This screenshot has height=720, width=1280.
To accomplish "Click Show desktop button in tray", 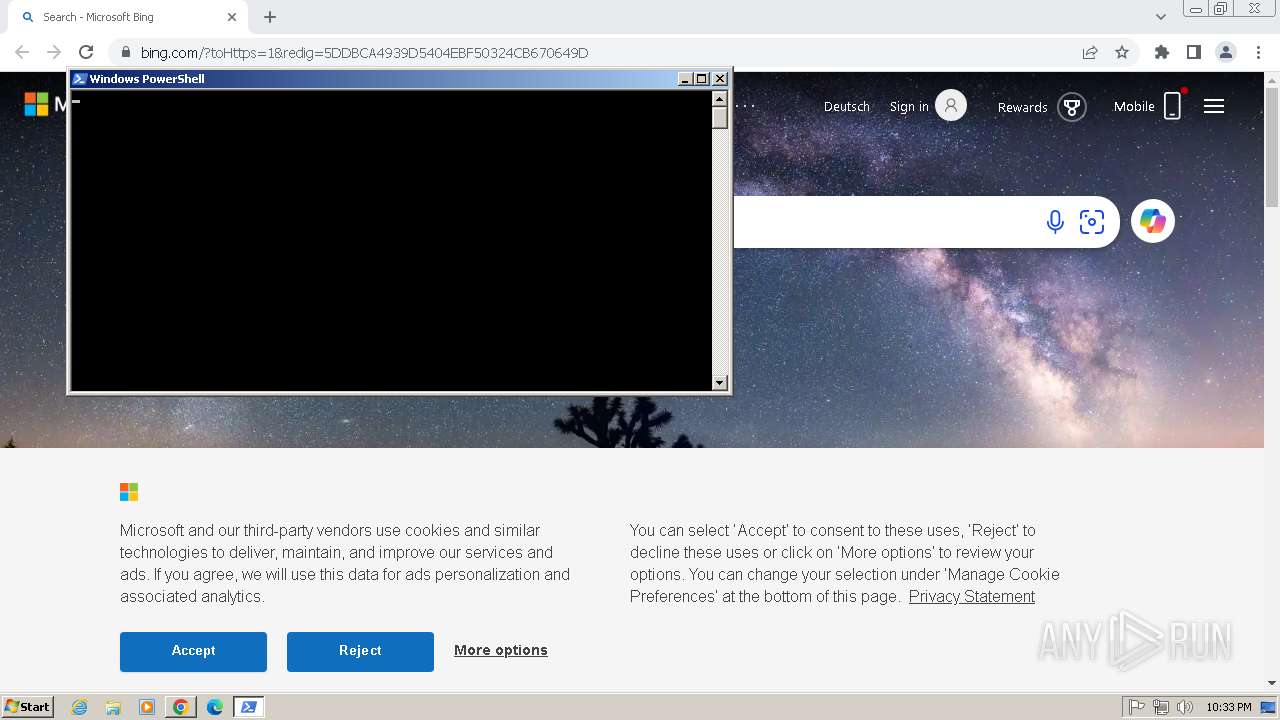I will [x=1269, y=707].
